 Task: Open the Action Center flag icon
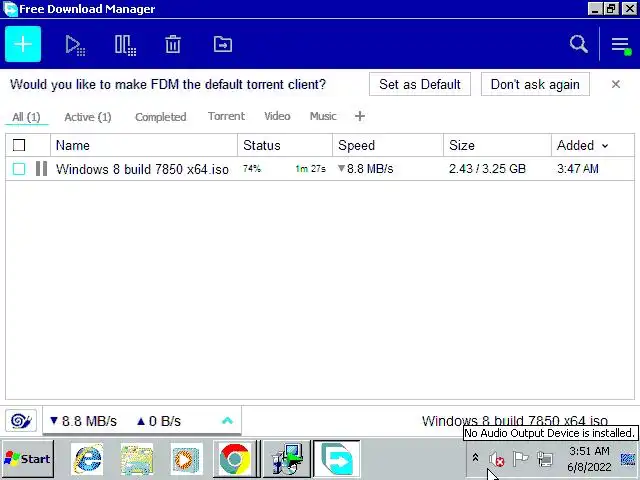tap(520, 459)
